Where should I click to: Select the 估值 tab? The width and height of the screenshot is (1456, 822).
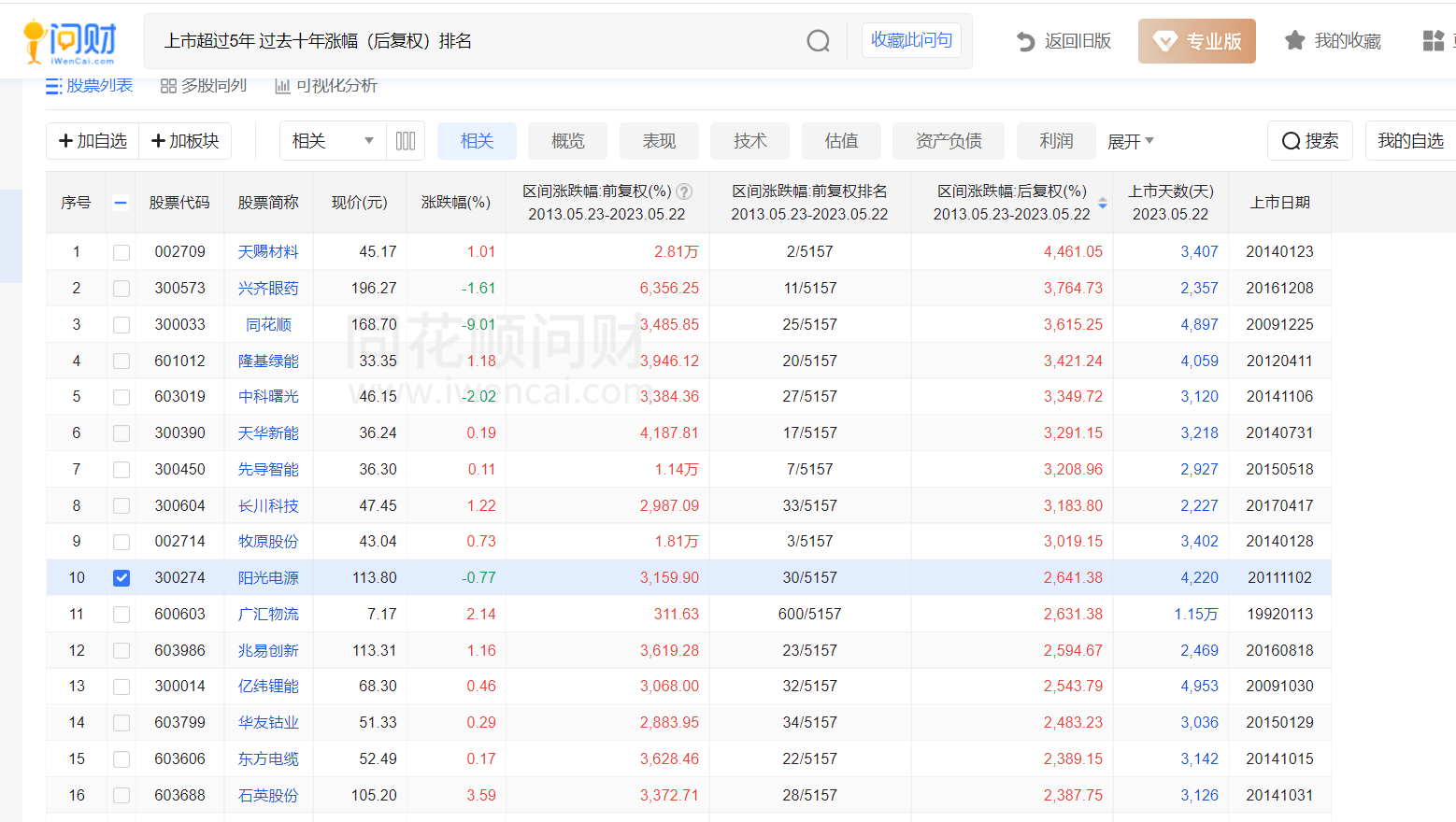(841, 141)
